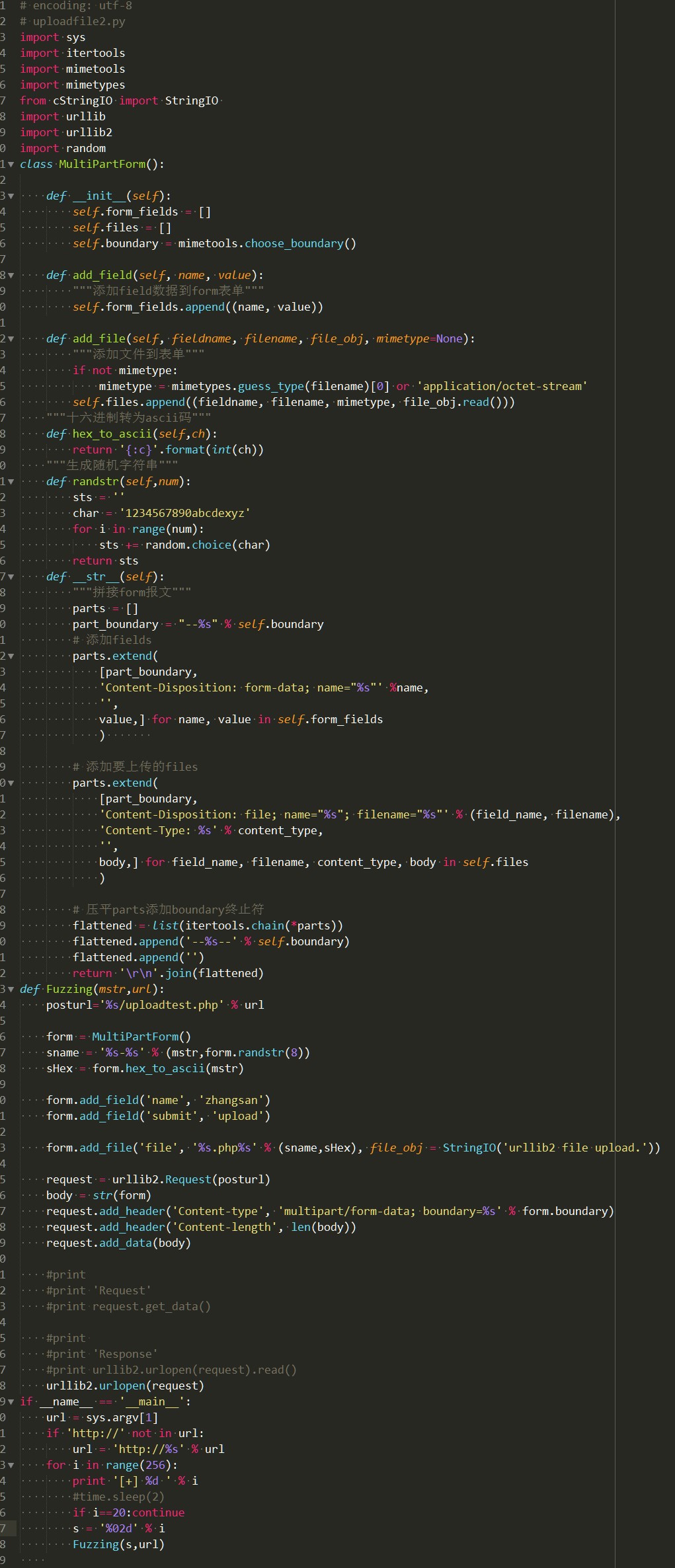Click the '添加文件到表单' docstring
The width and height of the screenshot is (675, 1568).
click(x=139, y=354)
